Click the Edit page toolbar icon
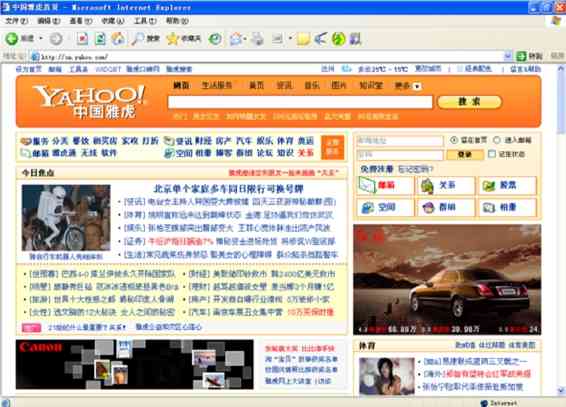This screenshot has height=407, width=566. 277,38
